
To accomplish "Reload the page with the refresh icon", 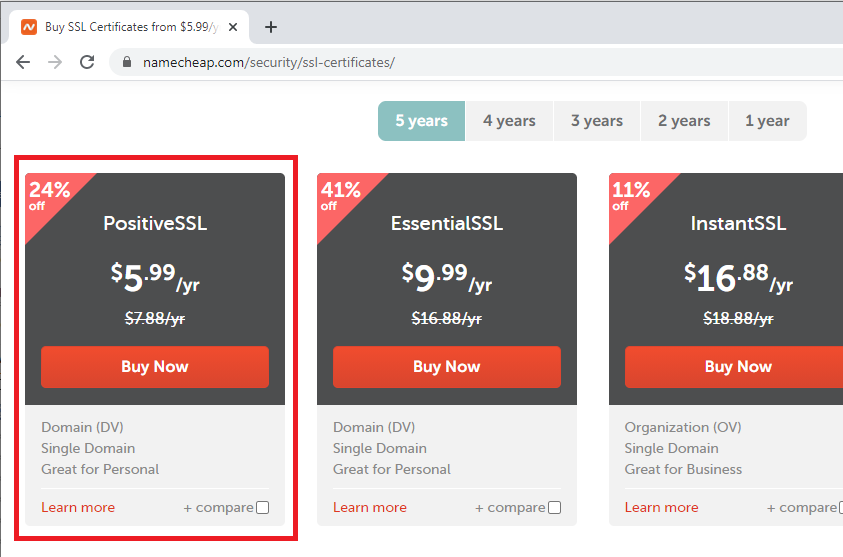I will [x=87, y=62].
